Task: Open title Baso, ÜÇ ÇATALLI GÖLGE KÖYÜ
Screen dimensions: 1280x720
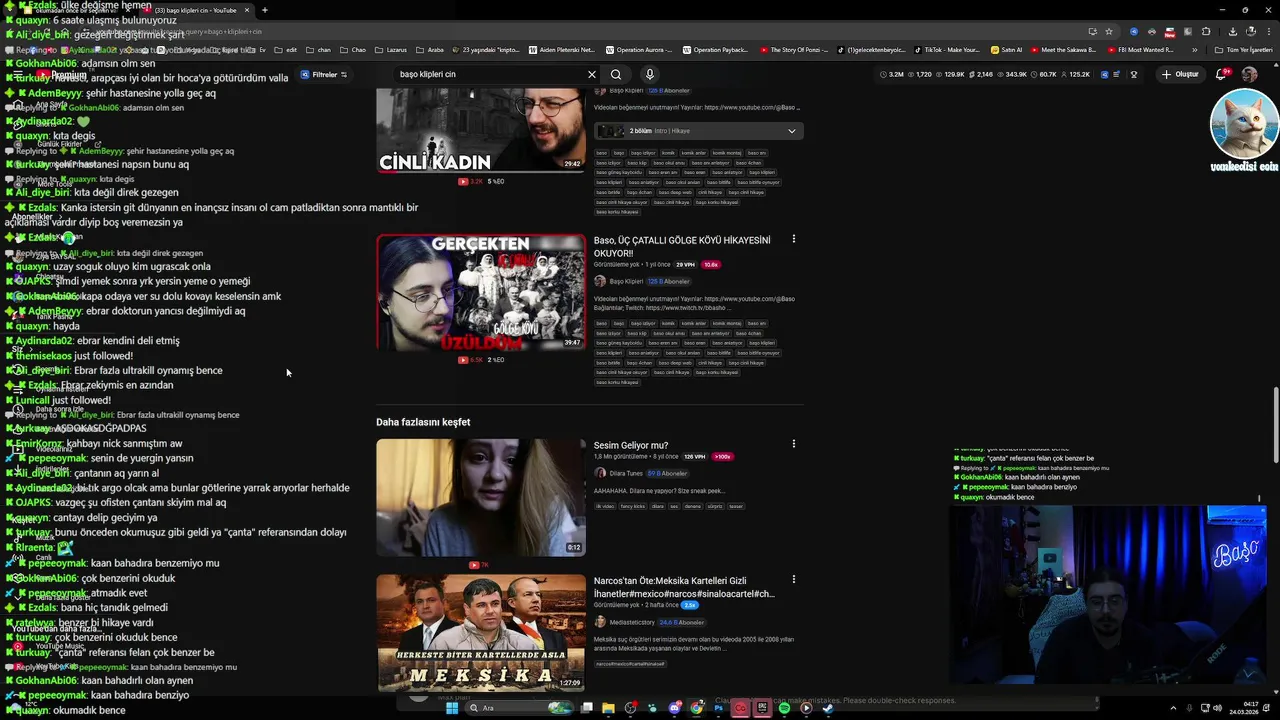Action: click(x=682, y=246)
